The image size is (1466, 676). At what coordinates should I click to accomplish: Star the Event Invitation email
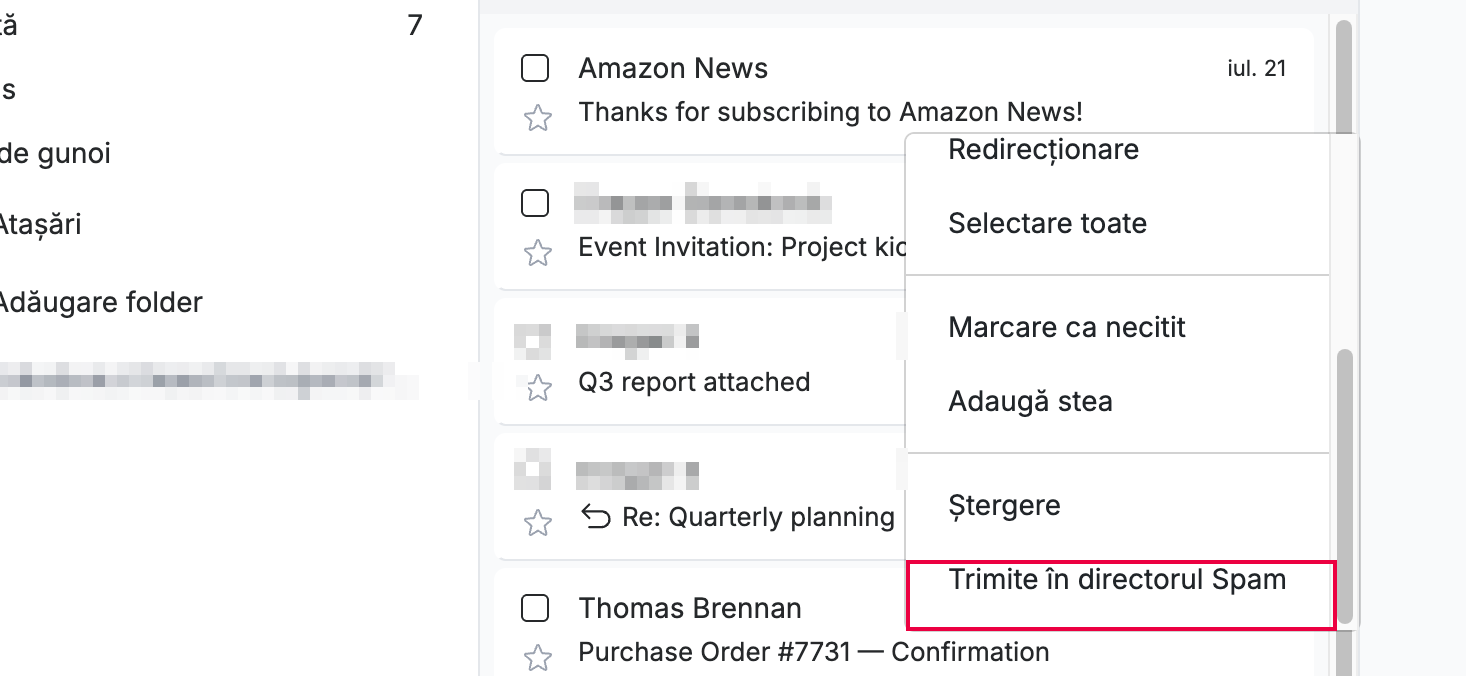[538, 253]
